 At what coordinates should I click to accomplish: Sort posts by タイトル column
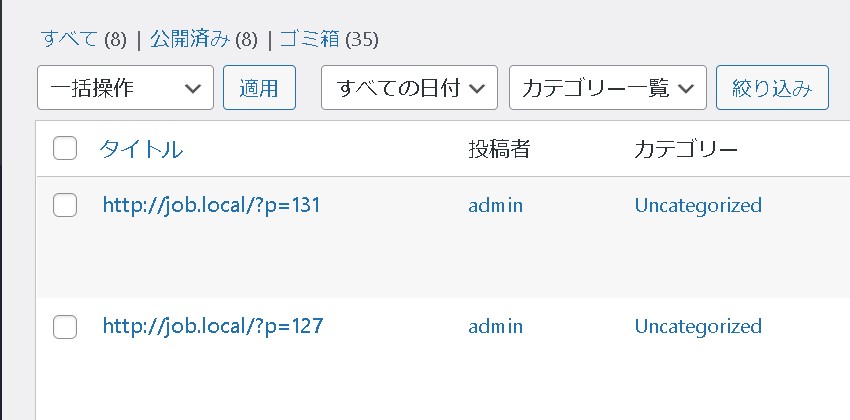point(141,149)
